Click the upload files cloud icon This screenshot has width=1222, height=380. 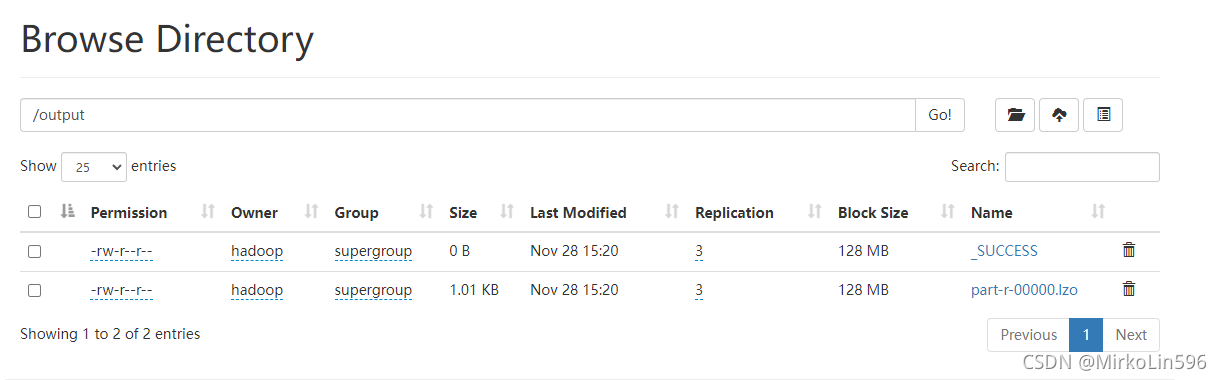click(x=1059, y=115)
